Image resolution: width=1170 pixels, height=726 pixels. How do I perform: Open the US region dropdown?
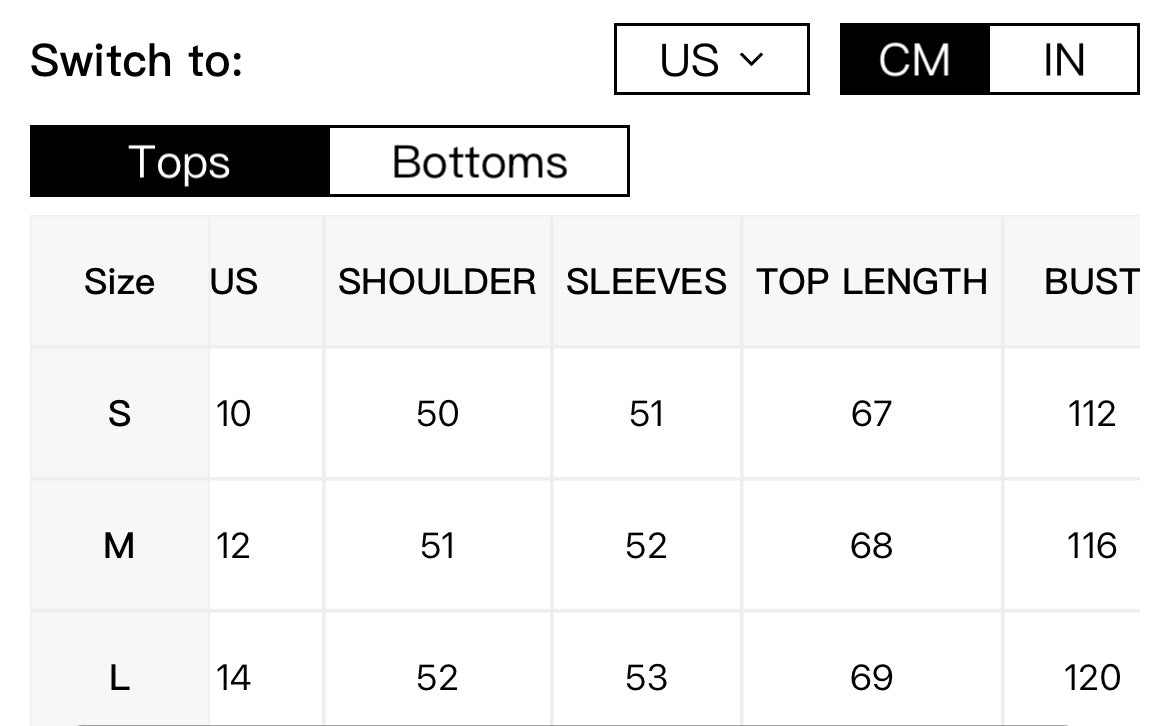click(x=711, y=59)
